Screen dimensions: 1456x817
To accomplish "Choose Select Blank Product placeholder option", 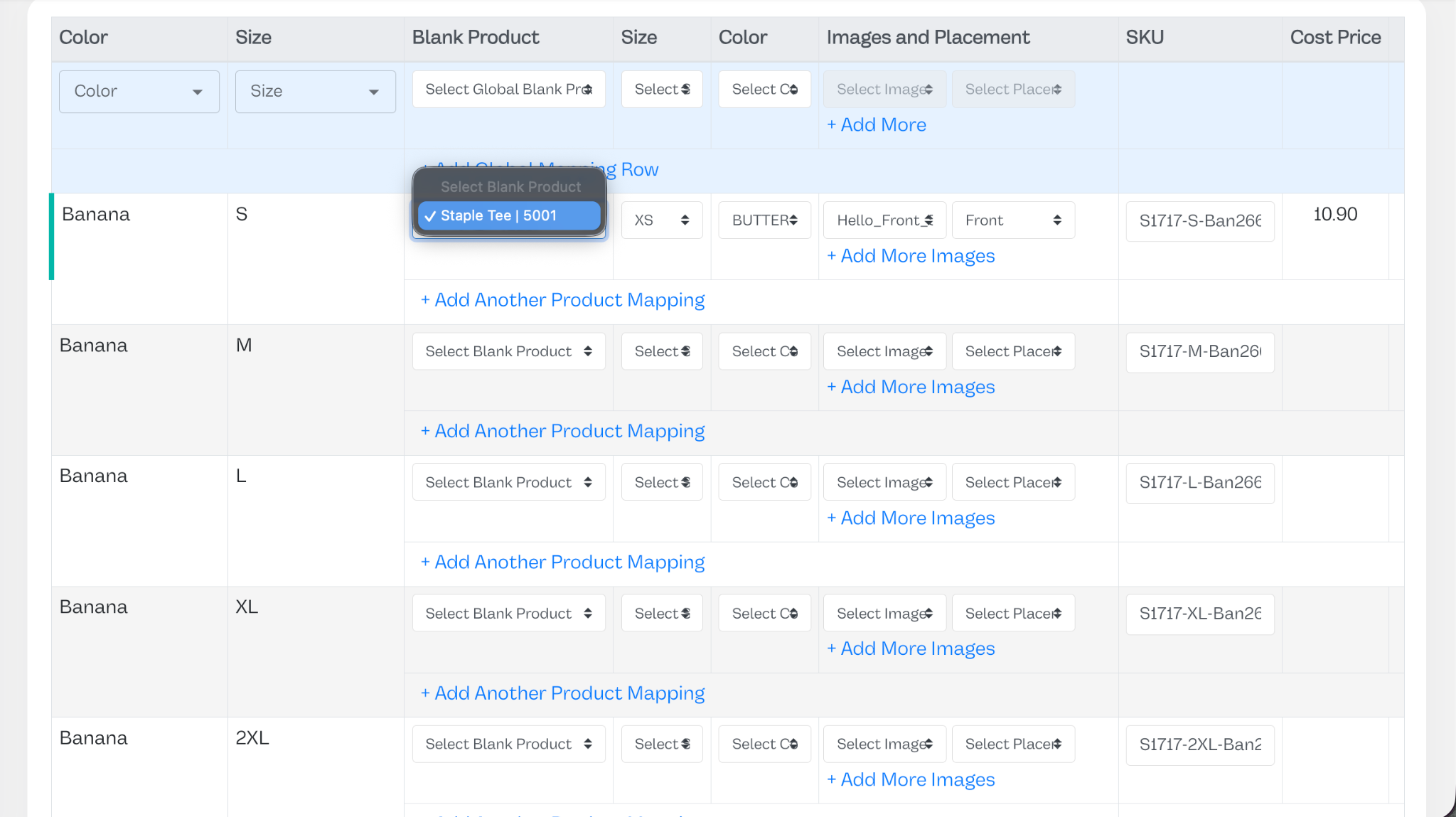I will coord(509,187).
